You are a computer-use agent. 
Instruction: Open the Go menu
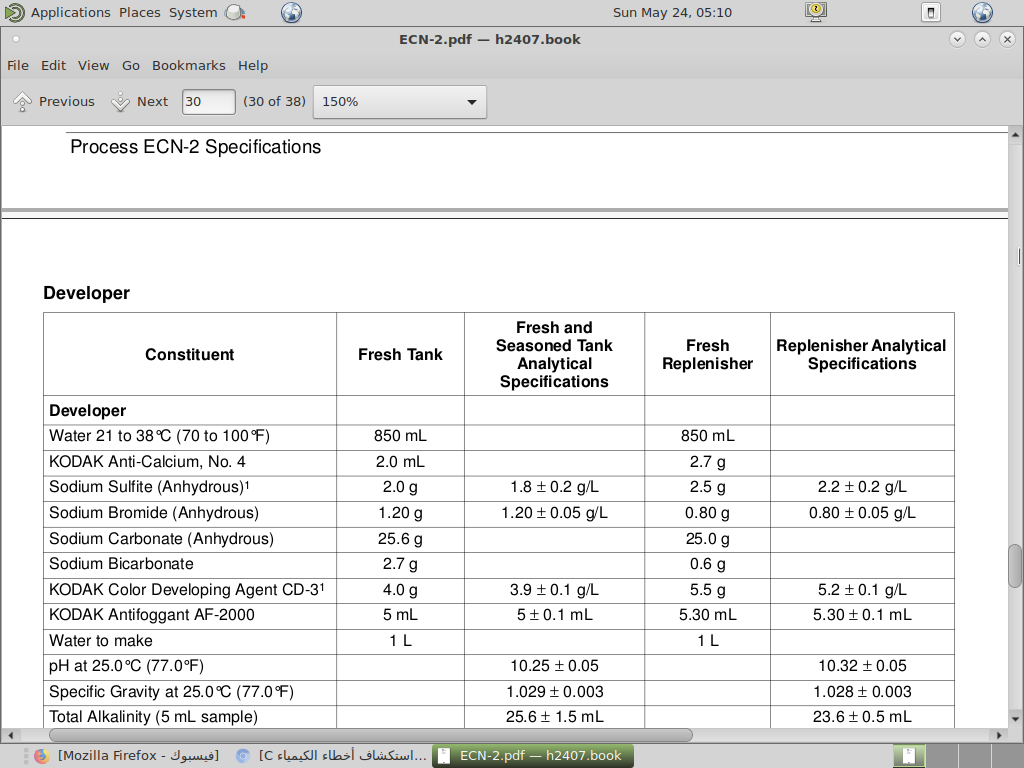131,65
